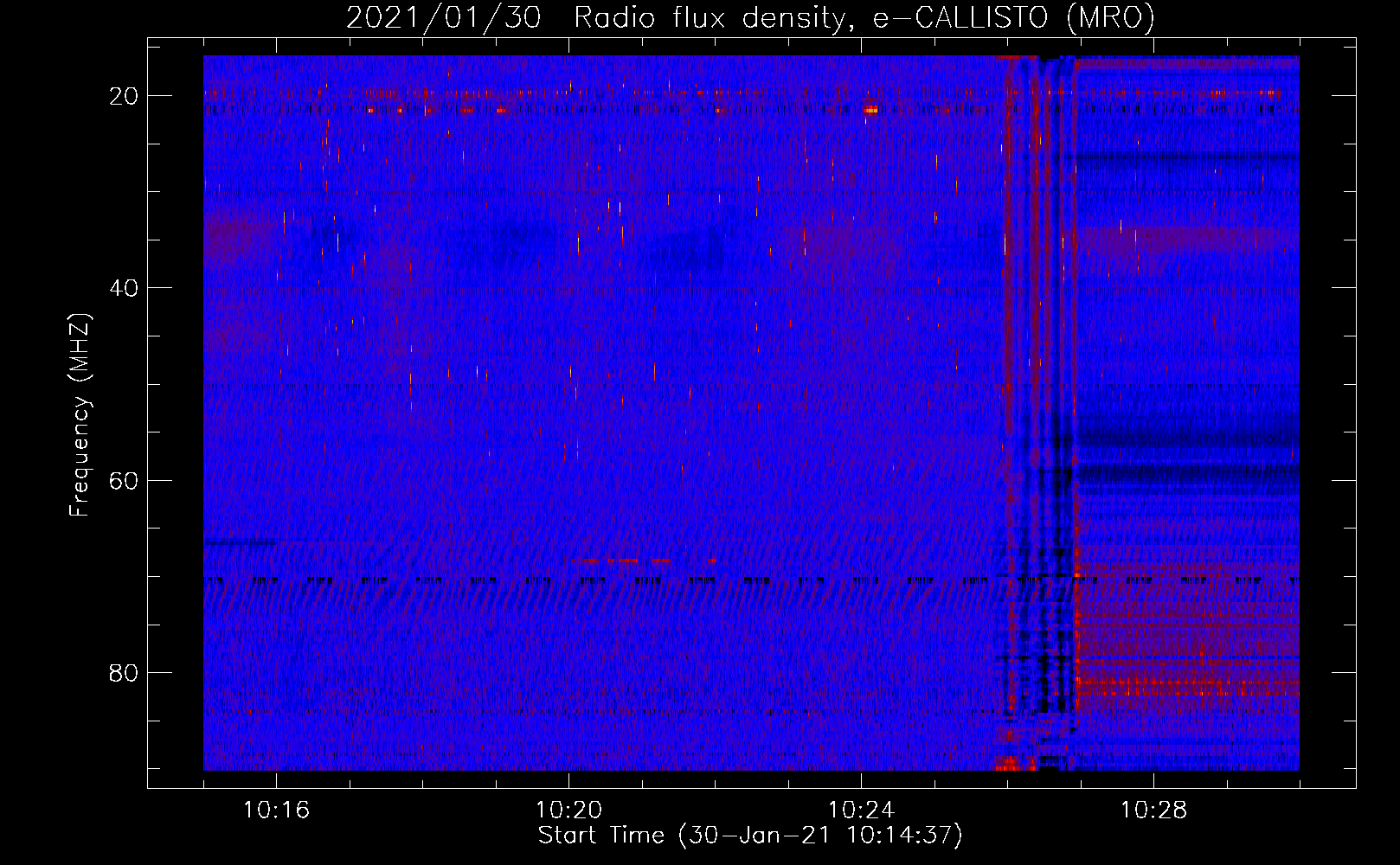Click the "Start Time (30-Jan-21 10:14:37)" label

[x=750, y=836]
